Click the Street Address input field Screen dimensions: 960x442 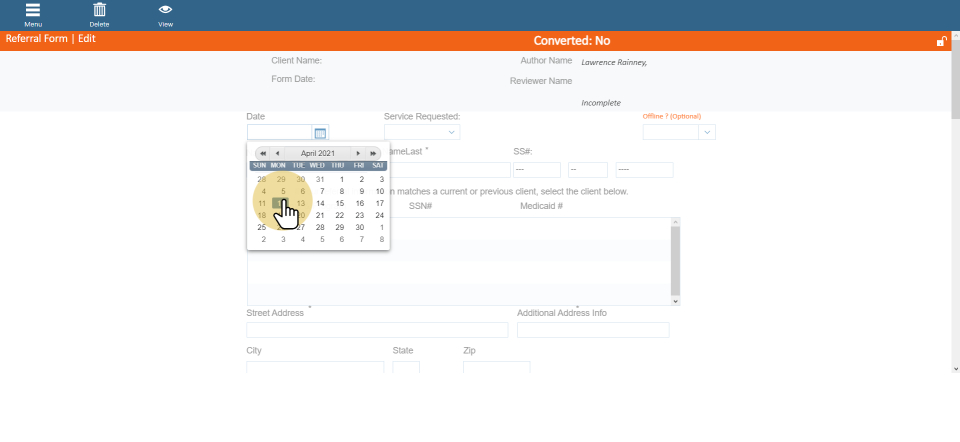coord(377,330)
